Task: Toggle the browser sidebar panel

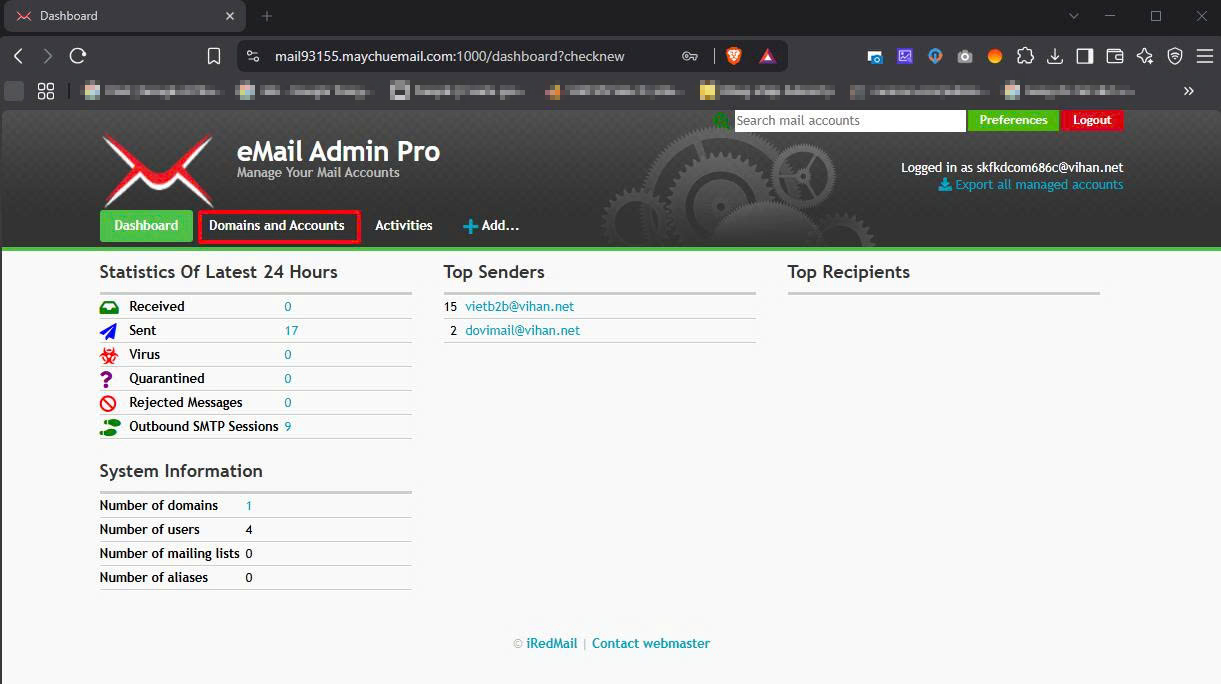Action: coord(1085,56)
